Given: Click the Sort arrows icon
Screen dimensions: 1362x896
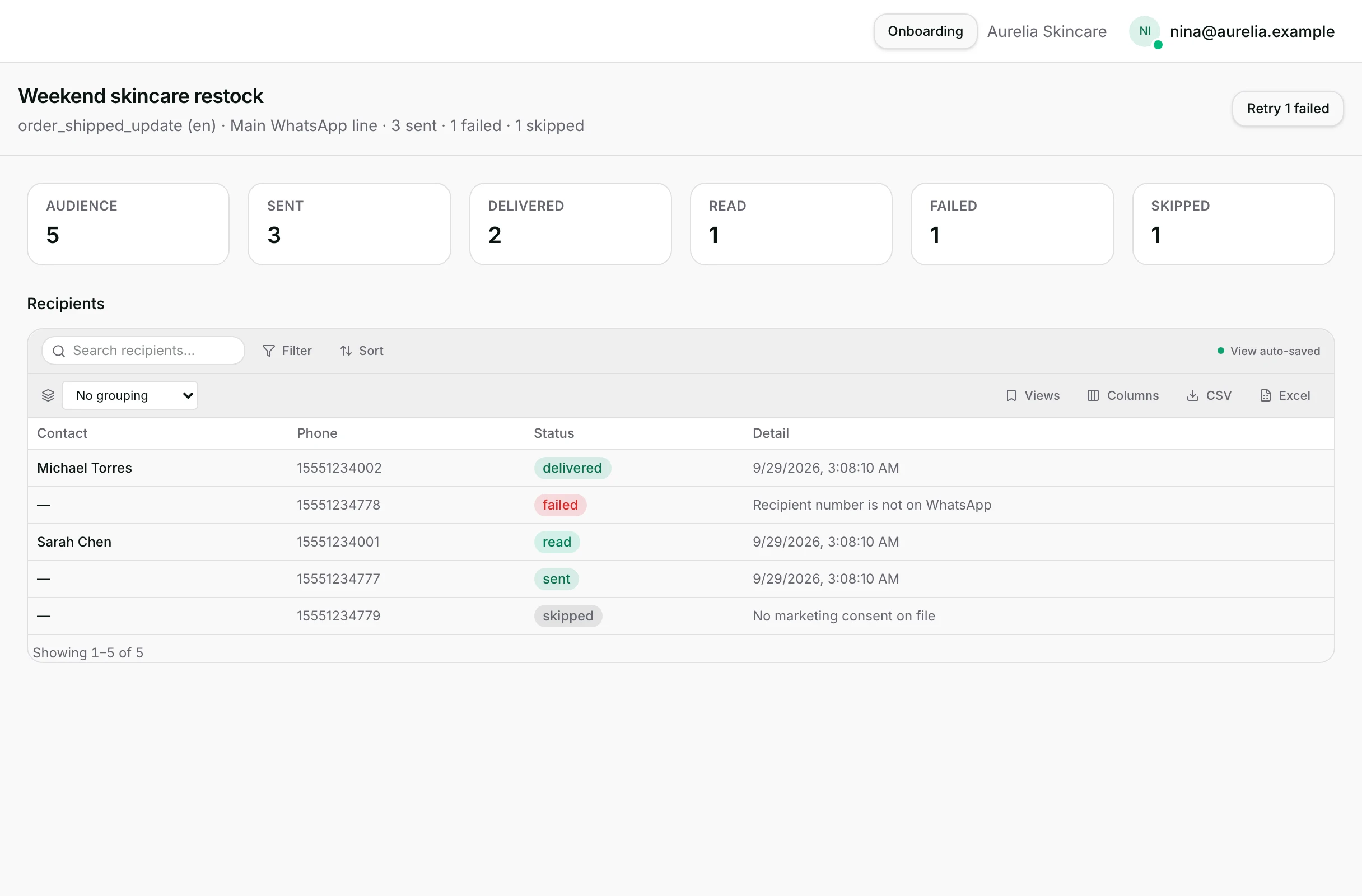Looking at the screenshot, I should (346, 351).
